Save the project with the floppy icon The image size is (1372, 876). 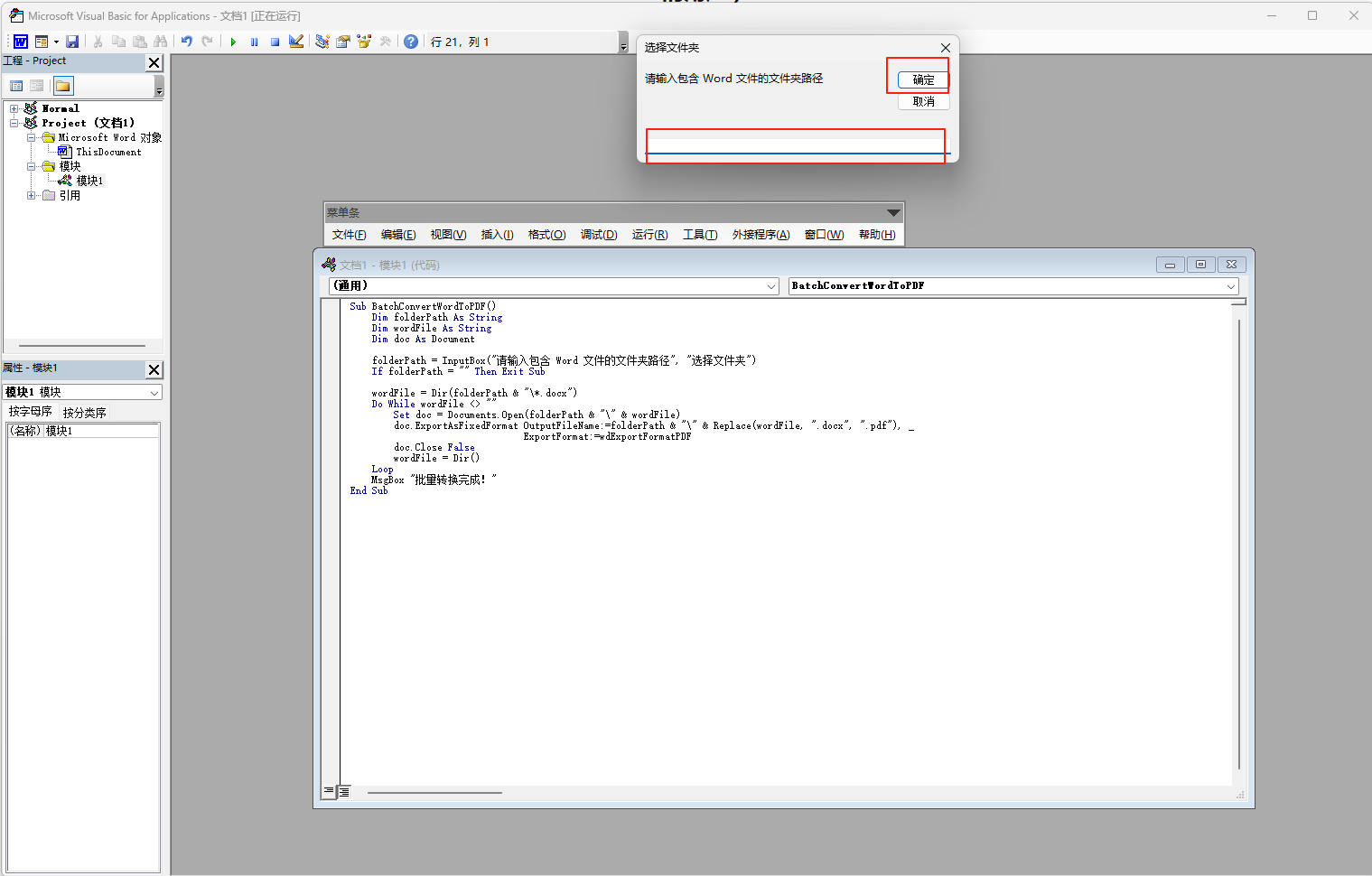point(72,42)
